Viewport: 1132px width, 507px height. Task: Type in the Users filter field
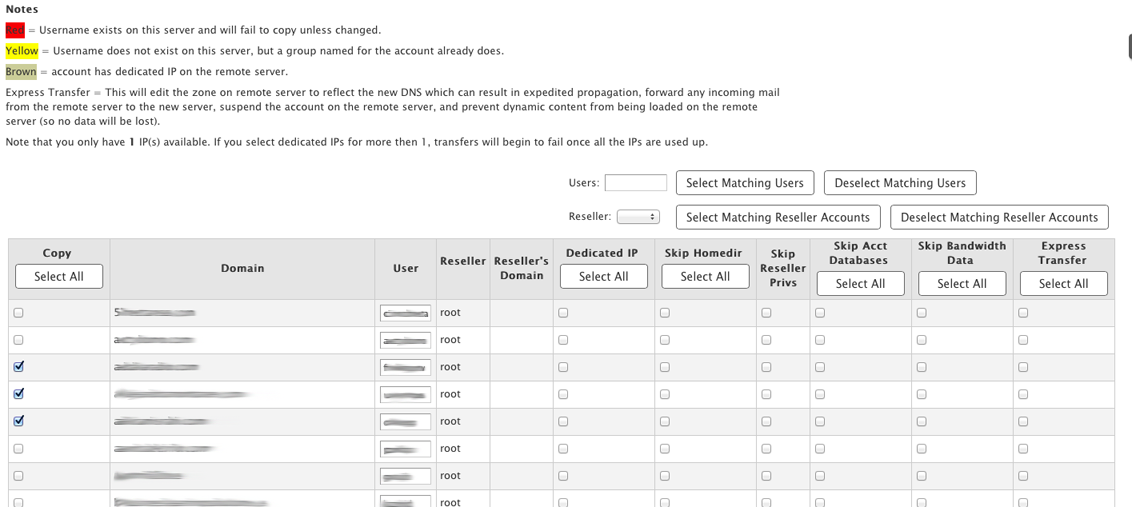(635, 183)
